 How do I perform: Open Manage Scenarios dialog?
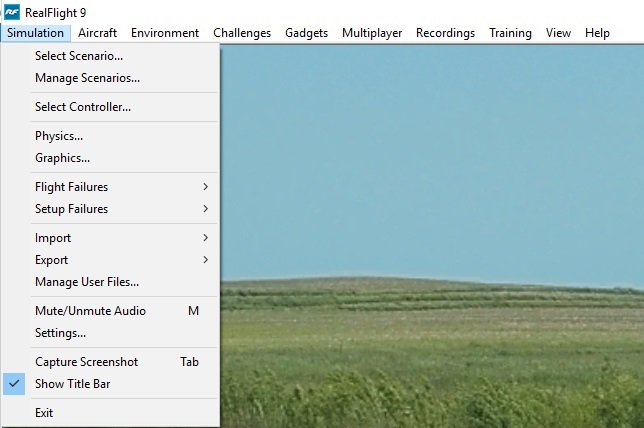pos(87,78)
